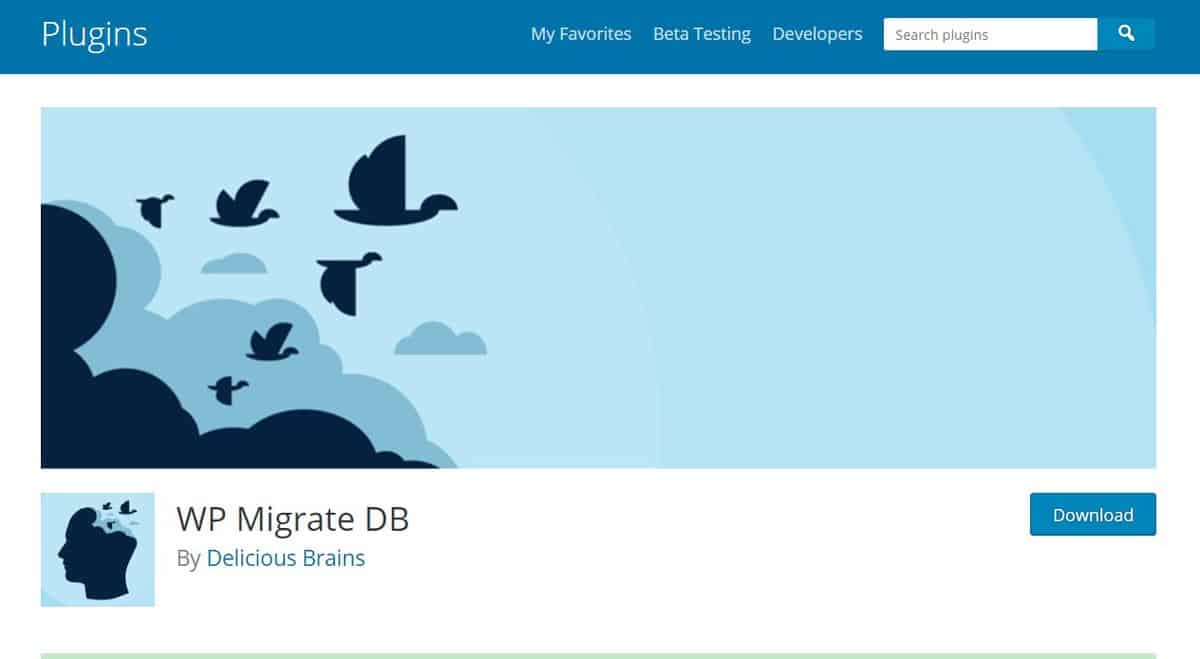Select the WP Migrate DB title text

(293, 519)
